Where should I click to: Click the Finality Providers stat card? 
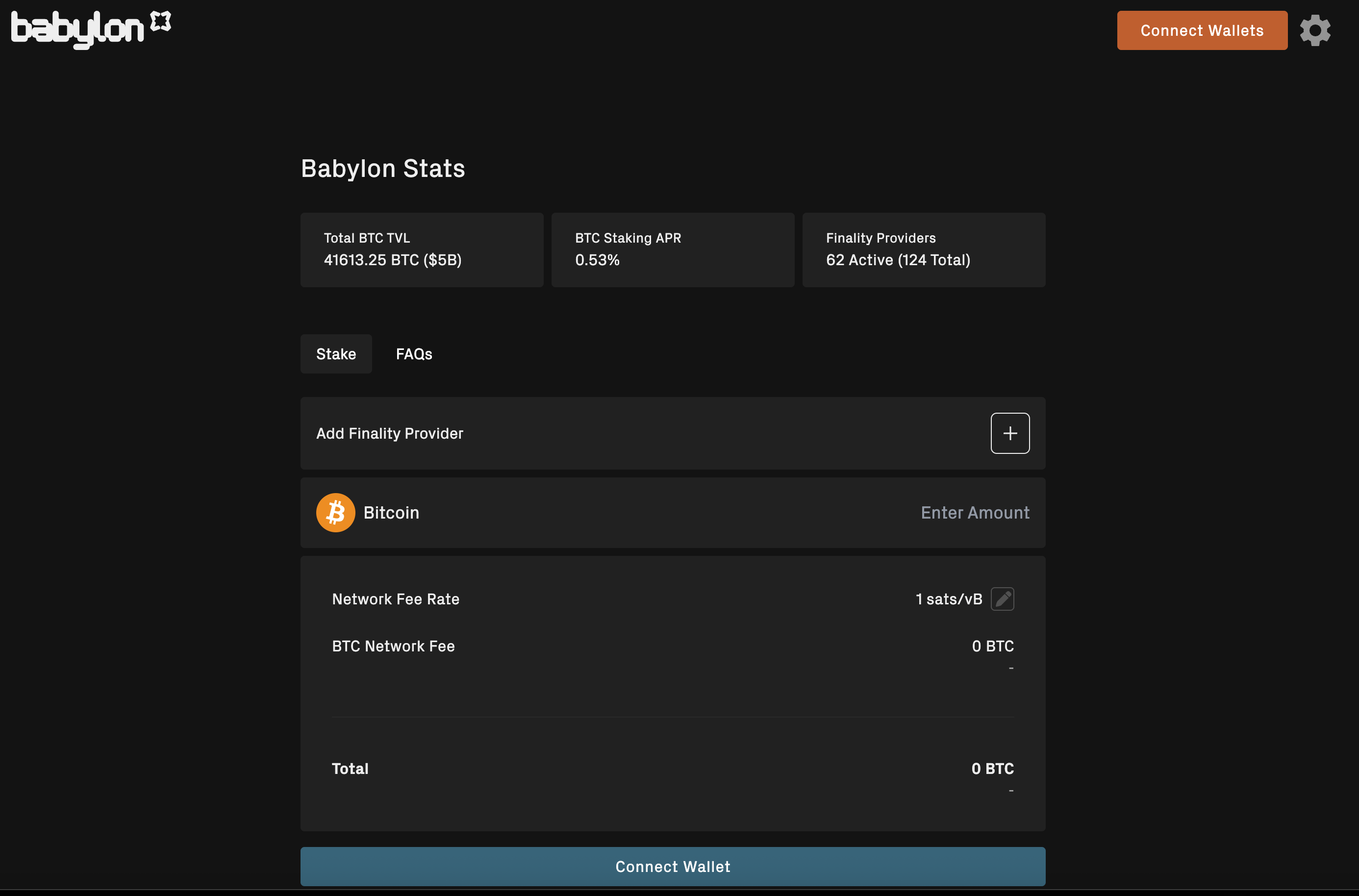point(923,249)
